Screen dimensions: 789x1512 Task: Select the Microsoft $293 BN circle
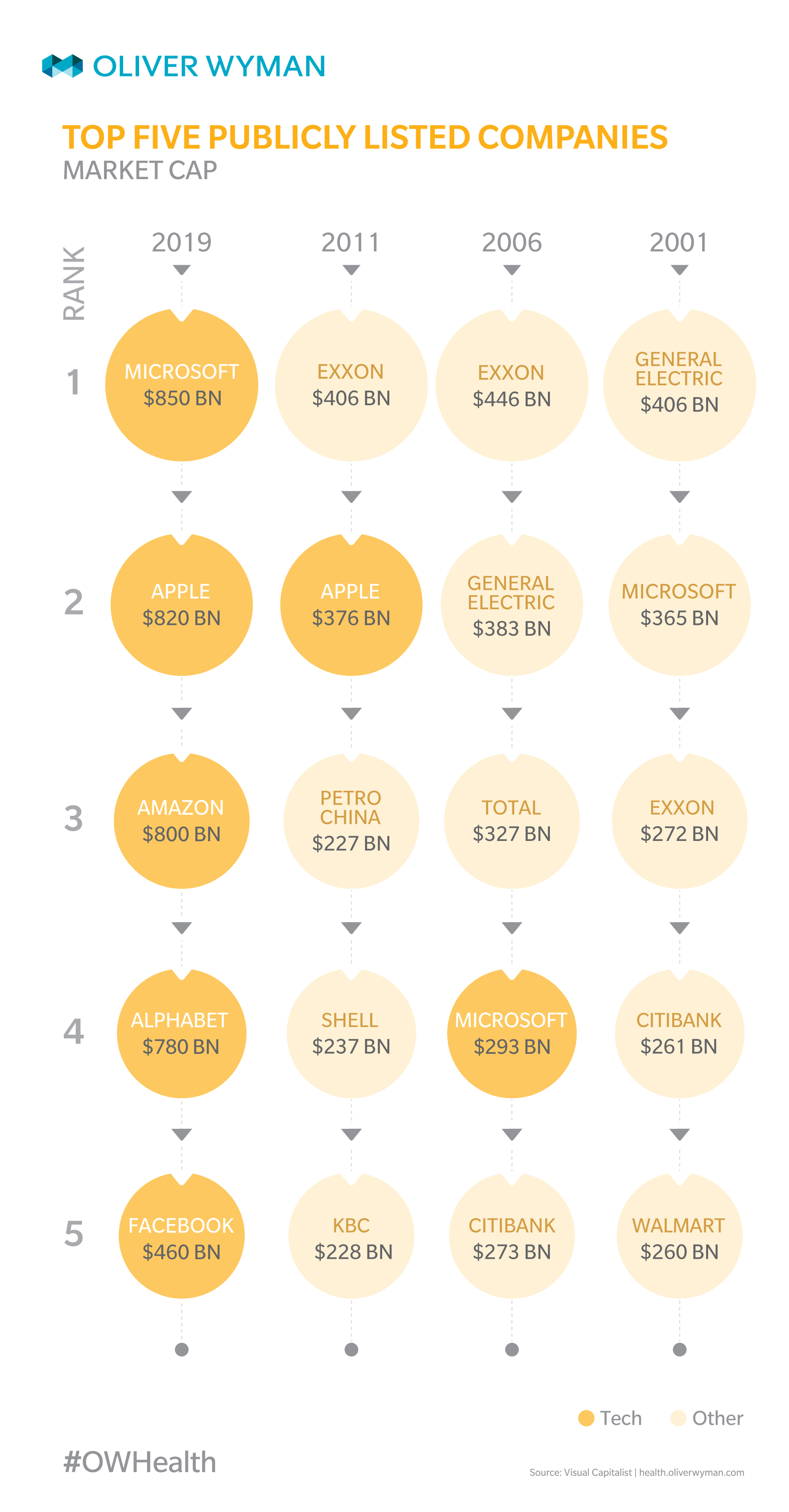tap(512, 1034)
